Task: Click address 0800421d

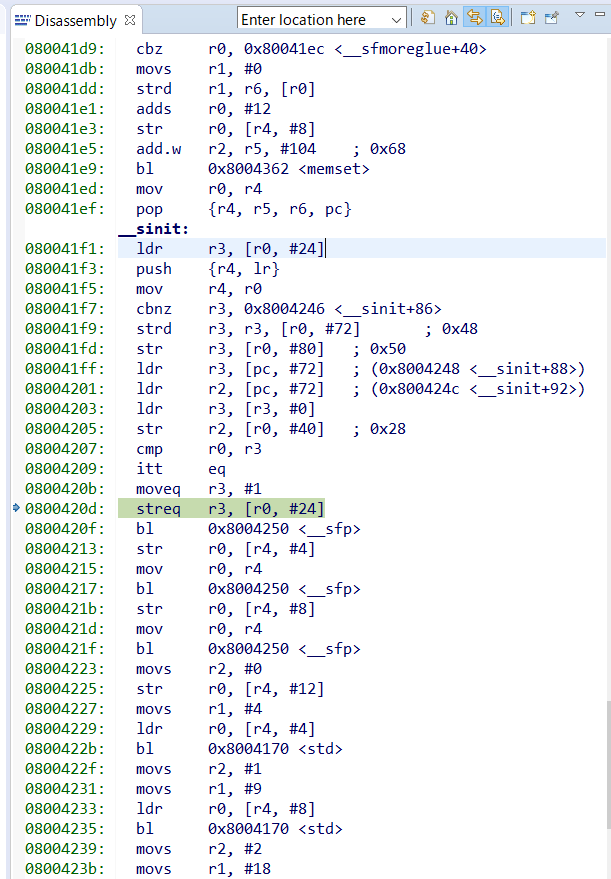Action: [x=64, y=629]
